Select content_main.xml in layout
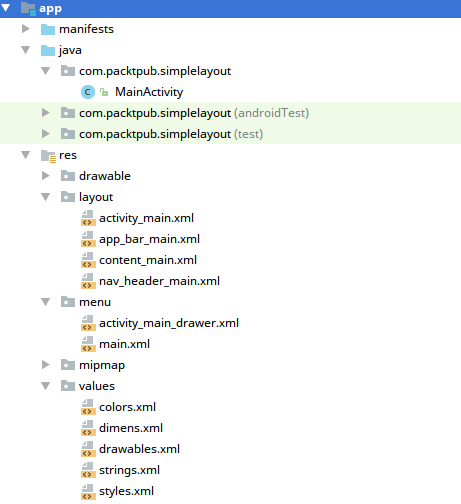461x504 pixels. pos(148,260)
